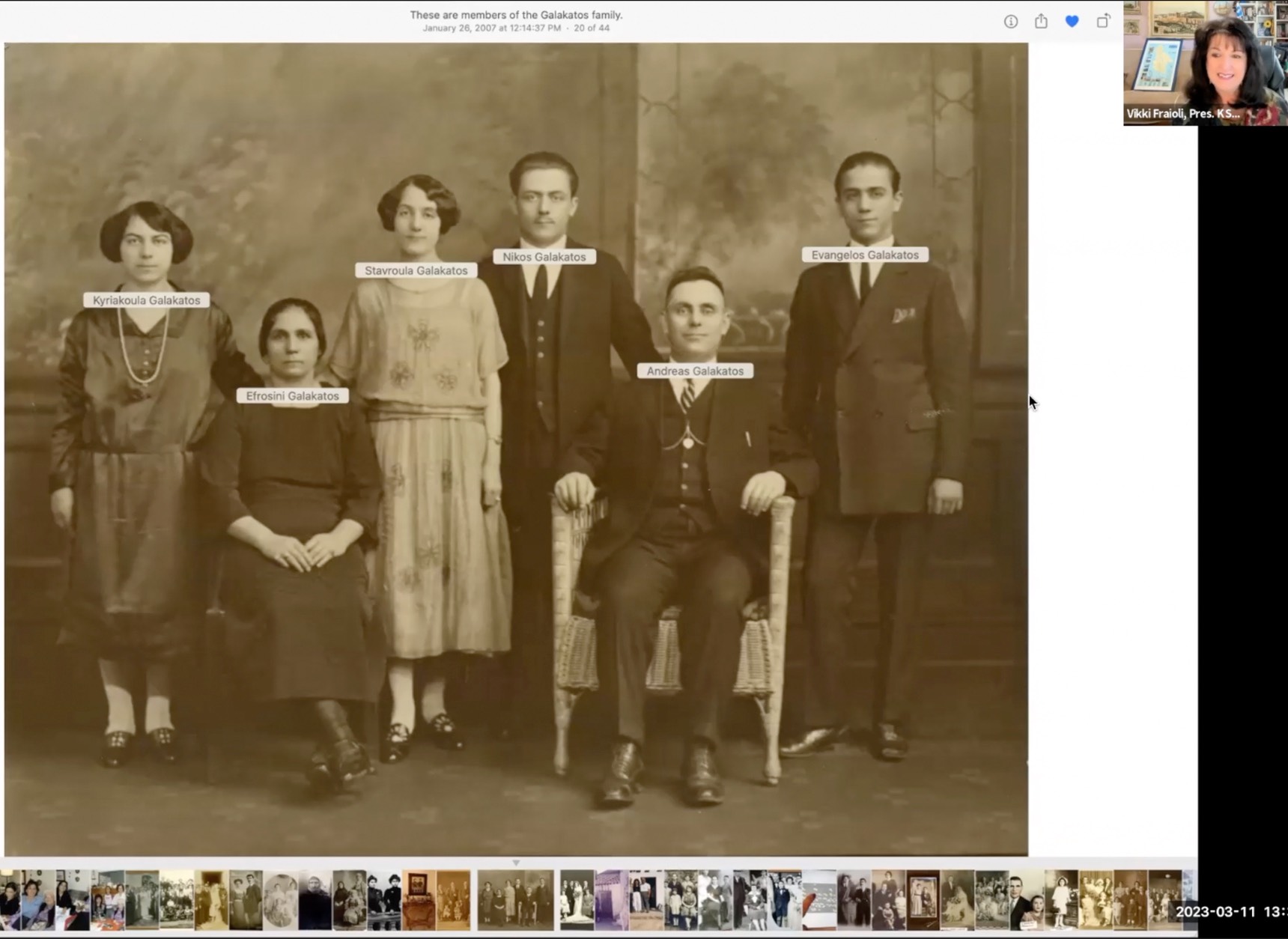Open the photo Info panel icon
This screenshot has height=939, width=1288.
1010,22
